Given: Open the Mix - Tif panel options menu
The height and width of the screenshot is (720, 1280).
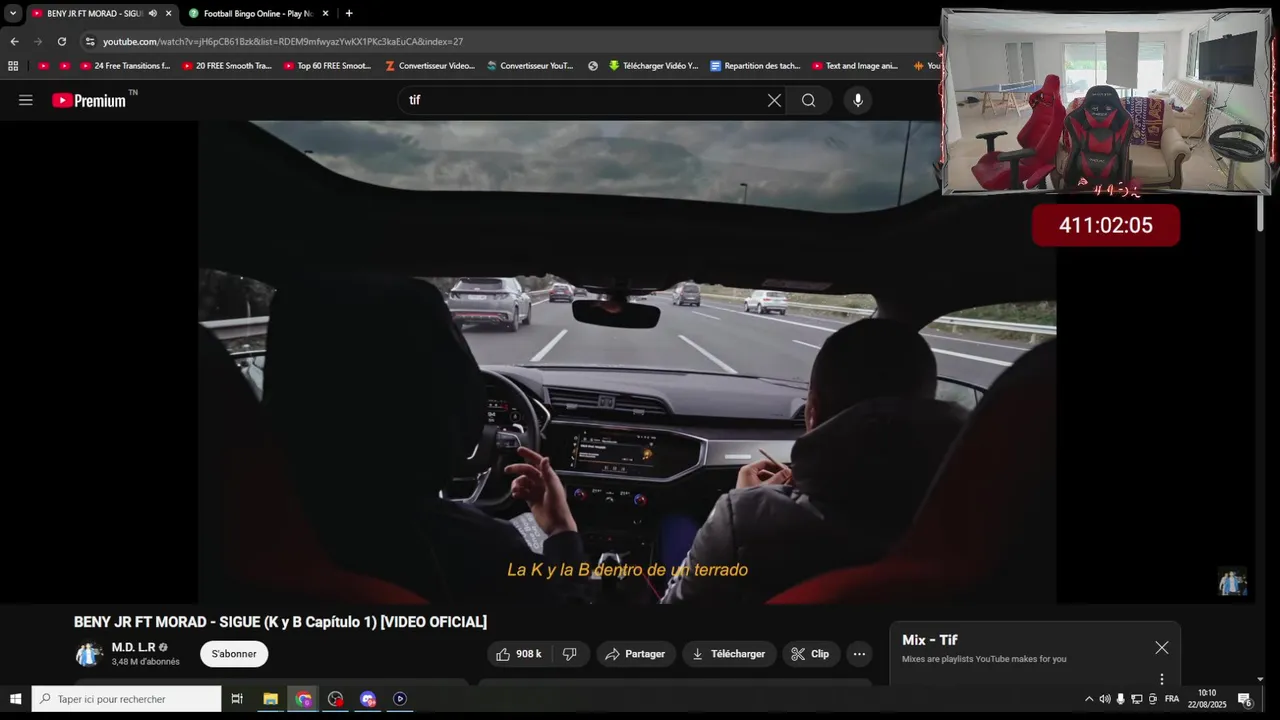Looking at the screenshot, I should click(1161, 679).
